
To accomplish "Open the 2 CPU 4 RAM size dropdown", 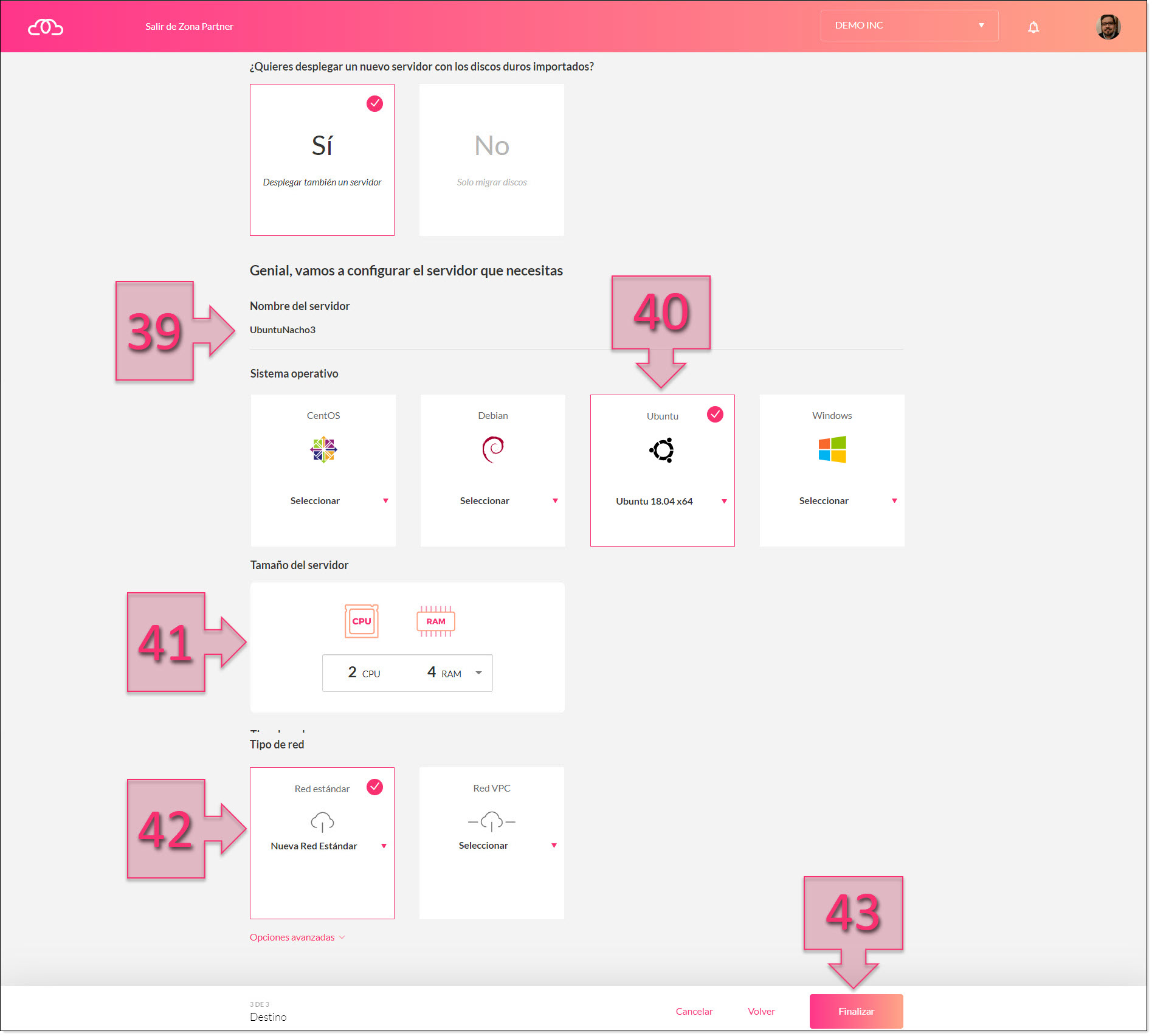I will 407,673.
